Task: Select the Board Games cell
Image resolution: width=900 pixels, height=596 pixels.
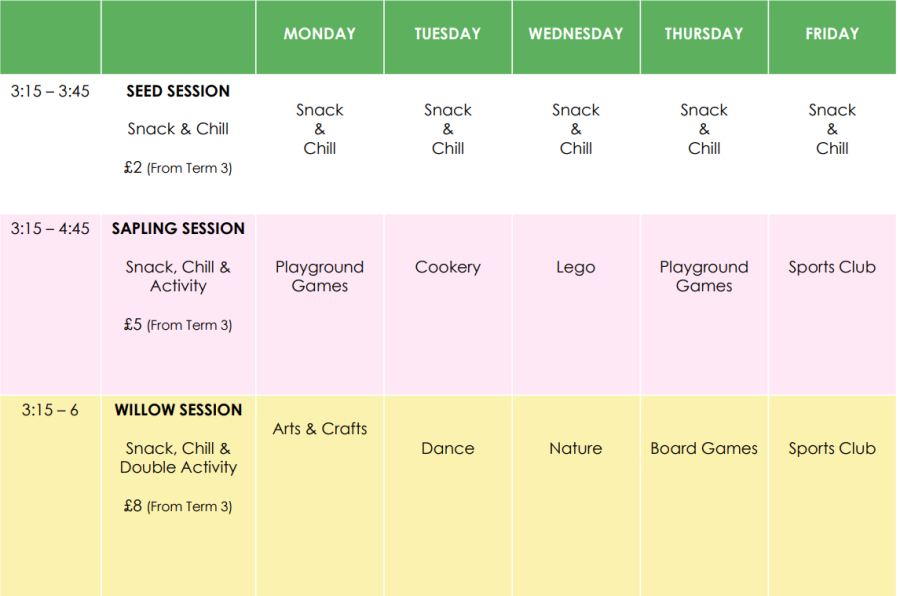Action: (x=703, y=448)
